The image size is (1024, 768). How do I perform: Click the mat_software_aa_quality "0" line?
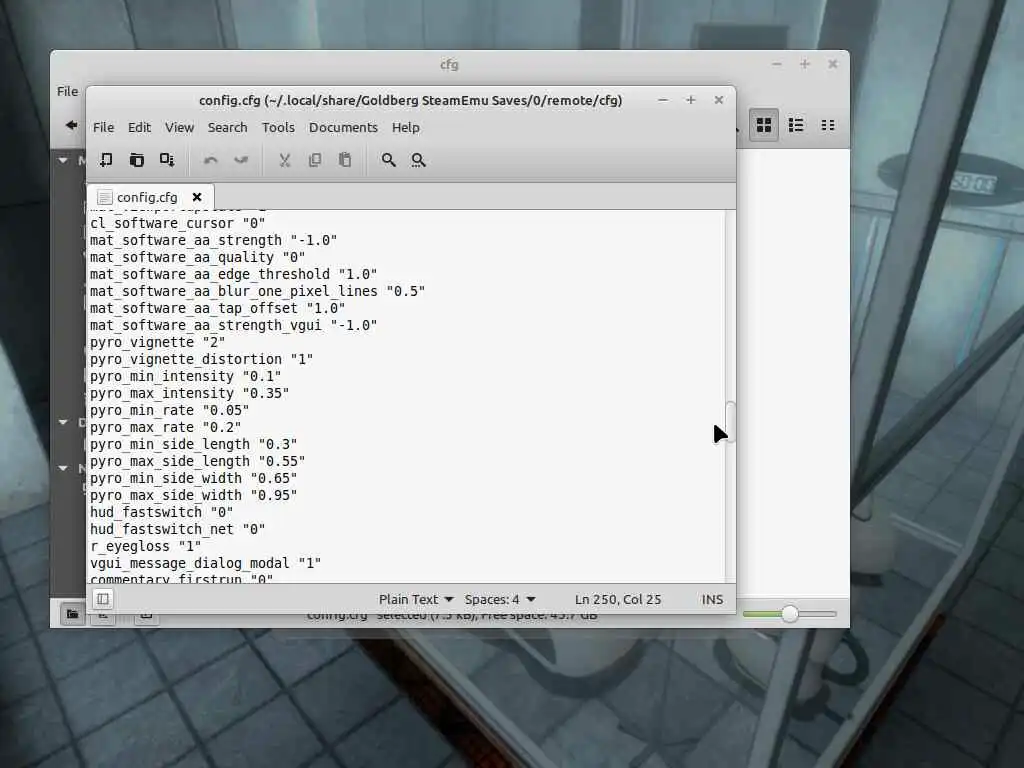pyautogui.click(x=197, y=257)
